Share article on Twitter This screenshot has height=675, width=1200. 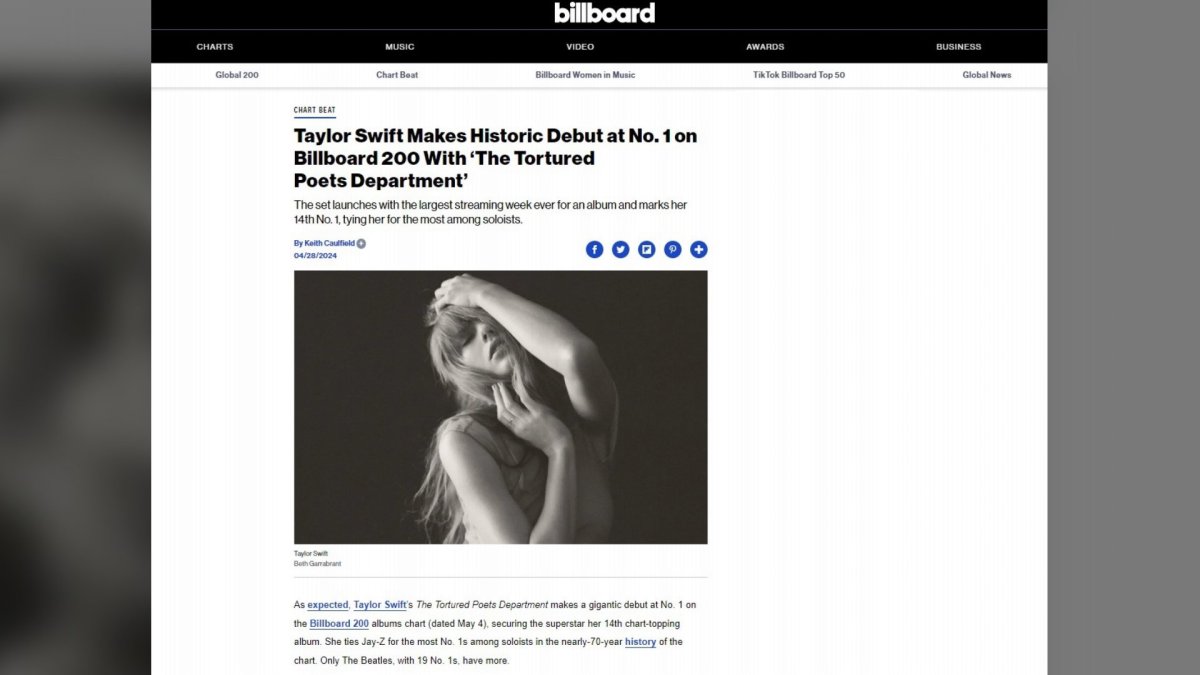[x=620, y=250]
